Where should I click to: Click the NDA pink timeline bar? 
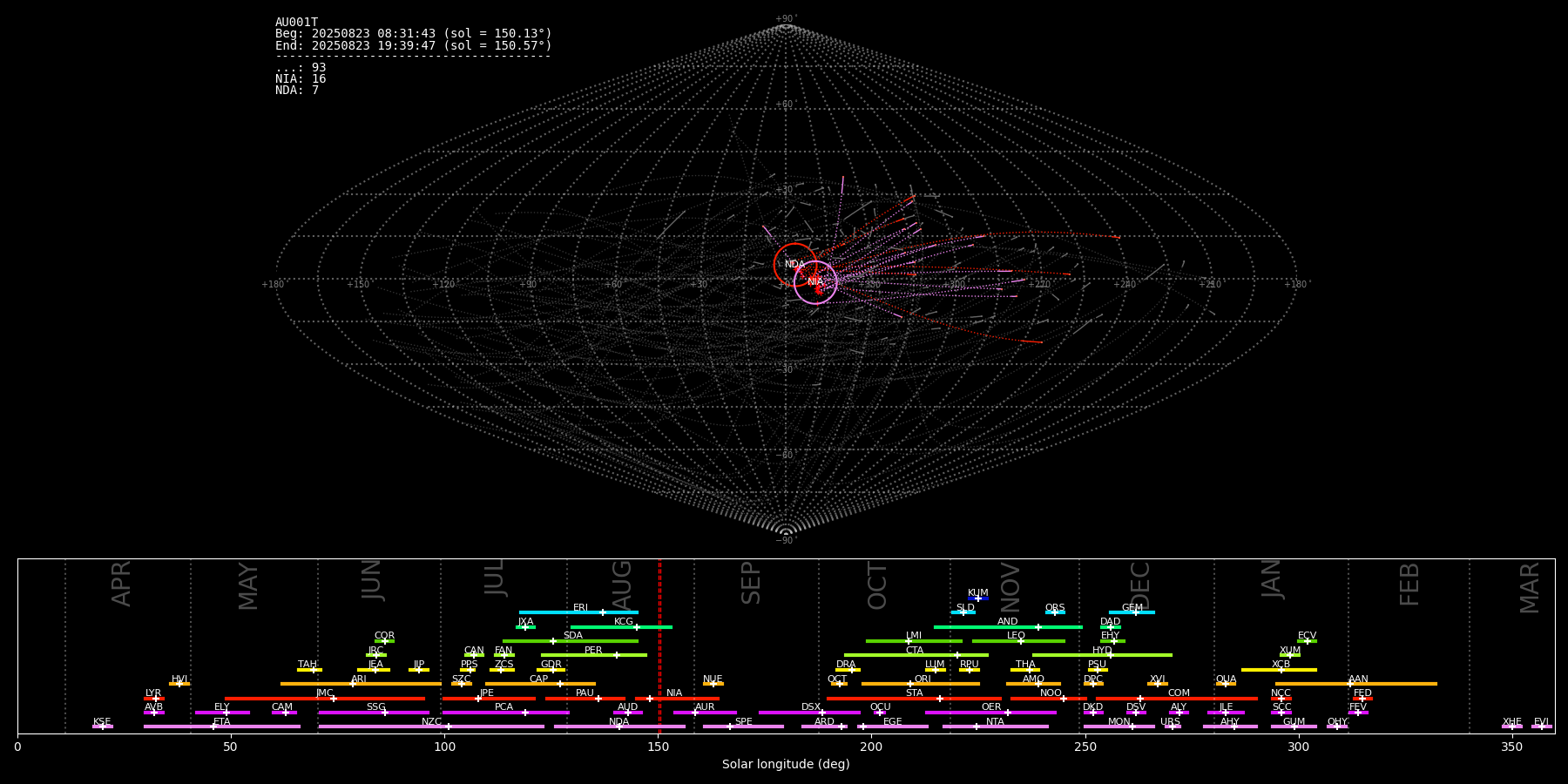point(619,727)
